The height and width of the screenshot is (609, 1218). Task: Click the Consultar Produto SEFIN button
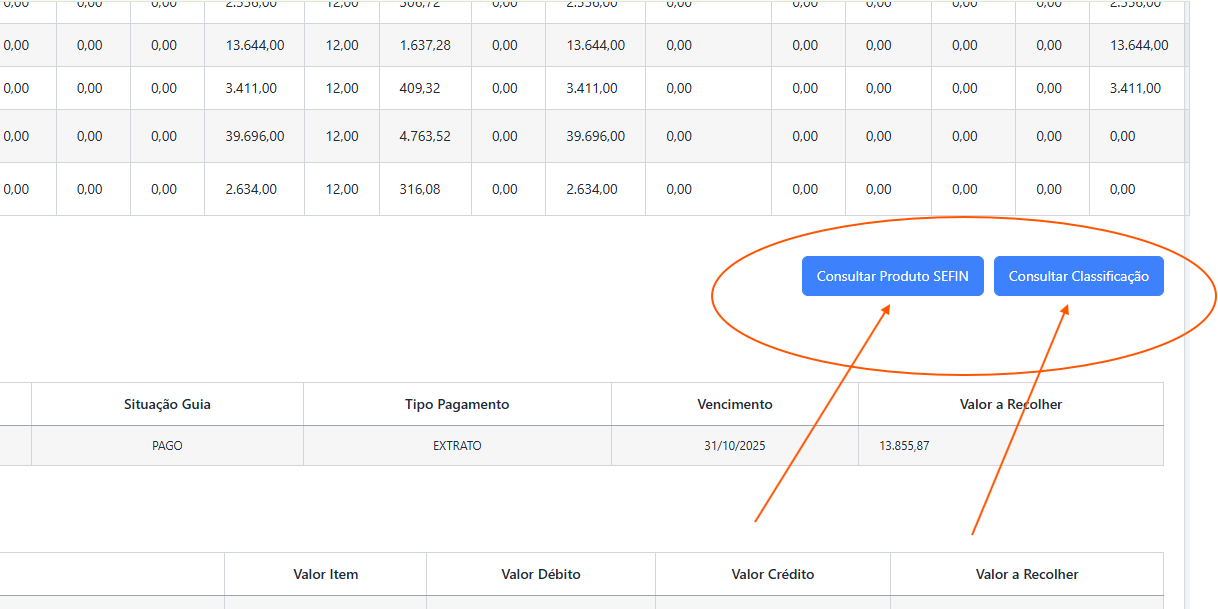[892, 276]
